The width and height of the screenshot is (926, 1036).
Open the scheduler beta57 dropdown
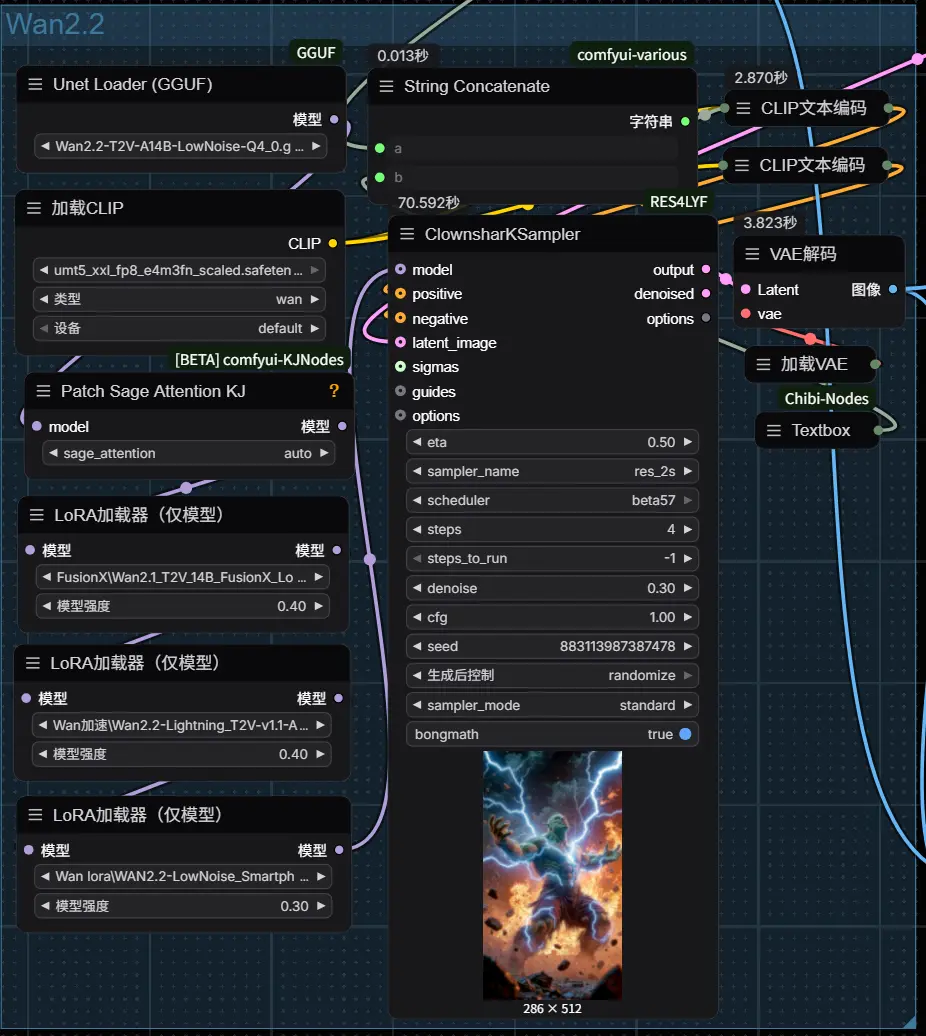552,500
